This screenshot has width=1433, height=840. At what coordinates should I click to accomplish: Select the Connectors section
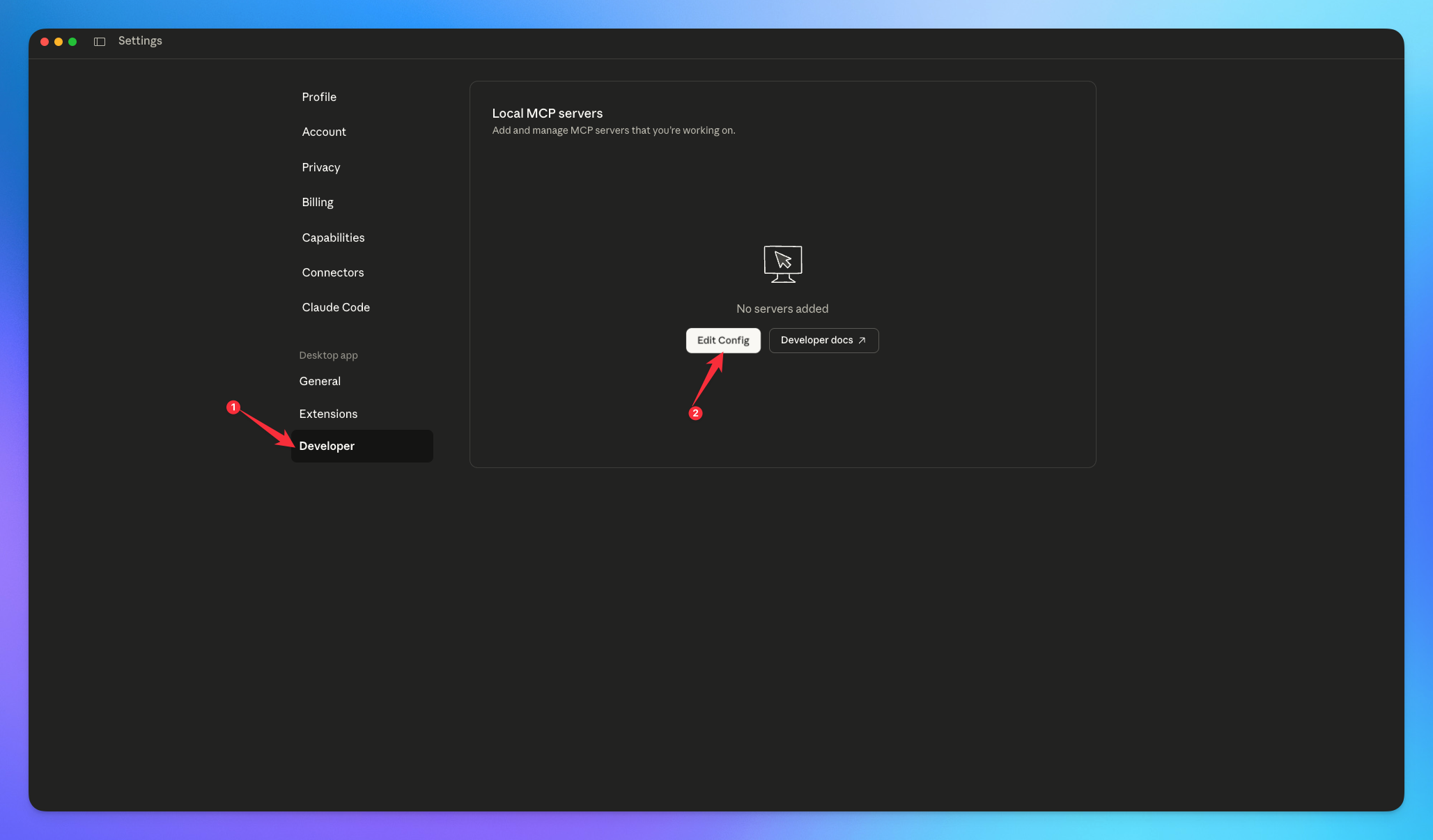(333, 272)
